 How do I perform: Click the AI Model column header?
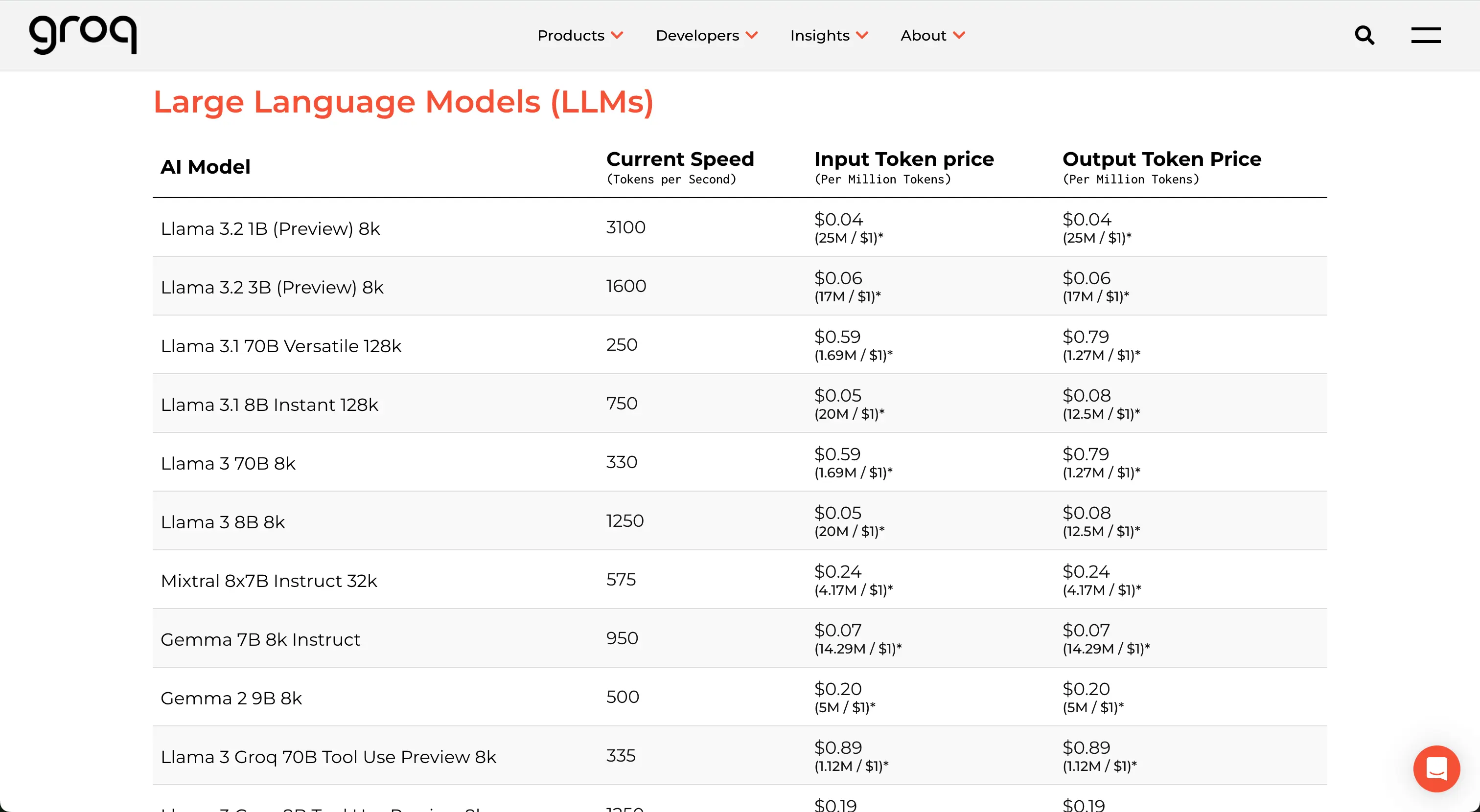point(205,167)
